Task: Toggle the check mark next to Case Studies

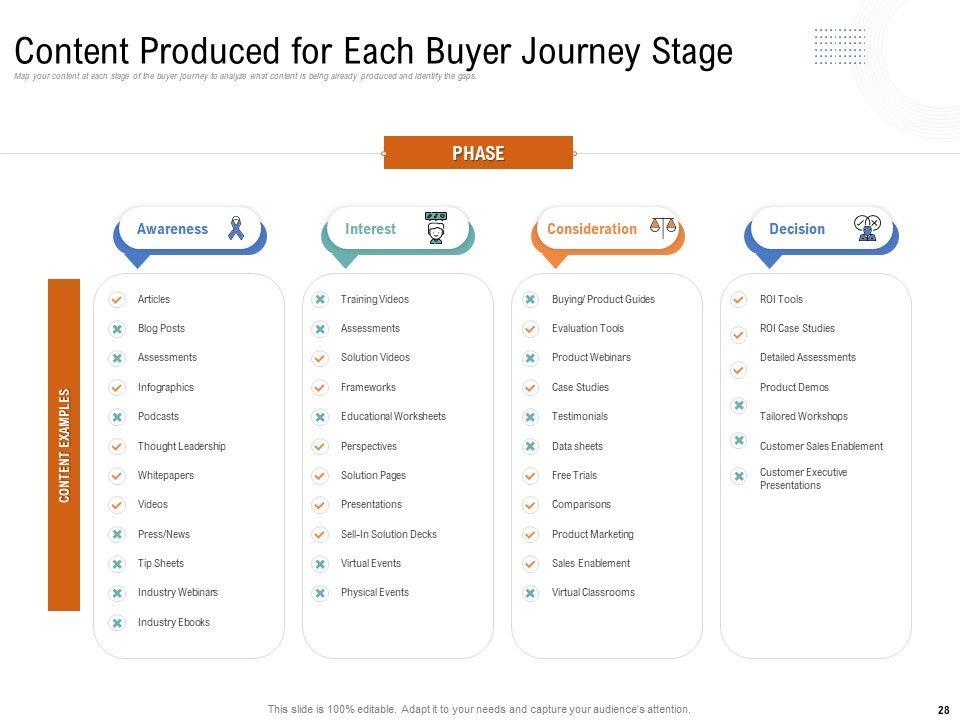Action: (x=530, y=388)
